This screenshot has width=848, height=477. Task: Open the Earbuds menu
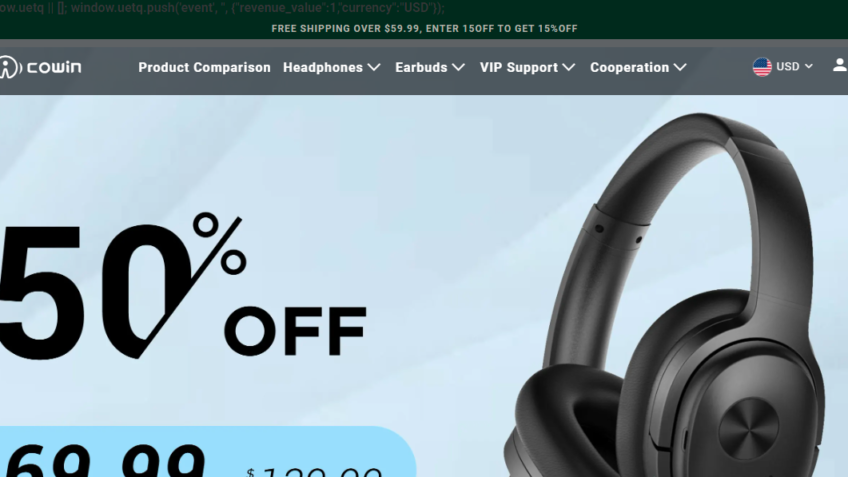click(x=421, y=68)
